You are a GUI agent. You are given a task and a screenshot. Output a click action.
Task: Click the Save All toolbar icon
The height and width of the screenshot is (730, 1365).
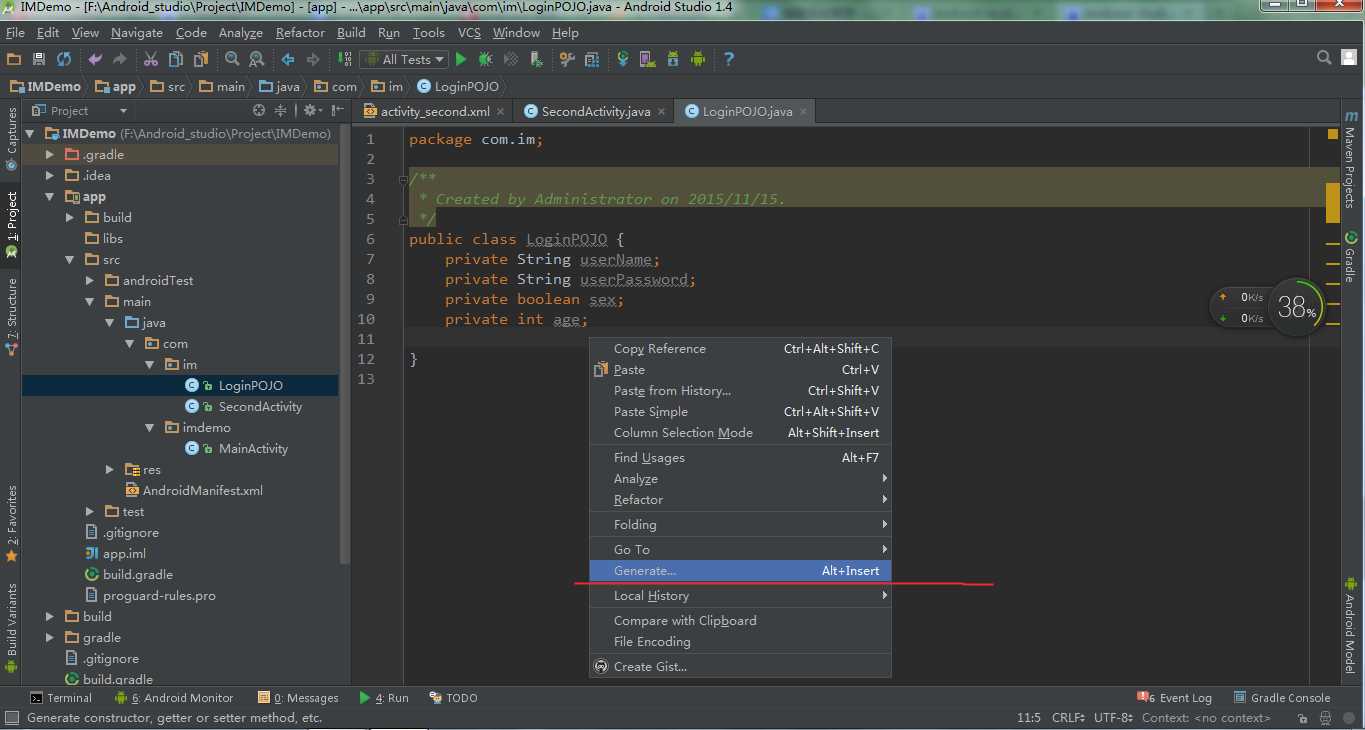tap(39, 59)
